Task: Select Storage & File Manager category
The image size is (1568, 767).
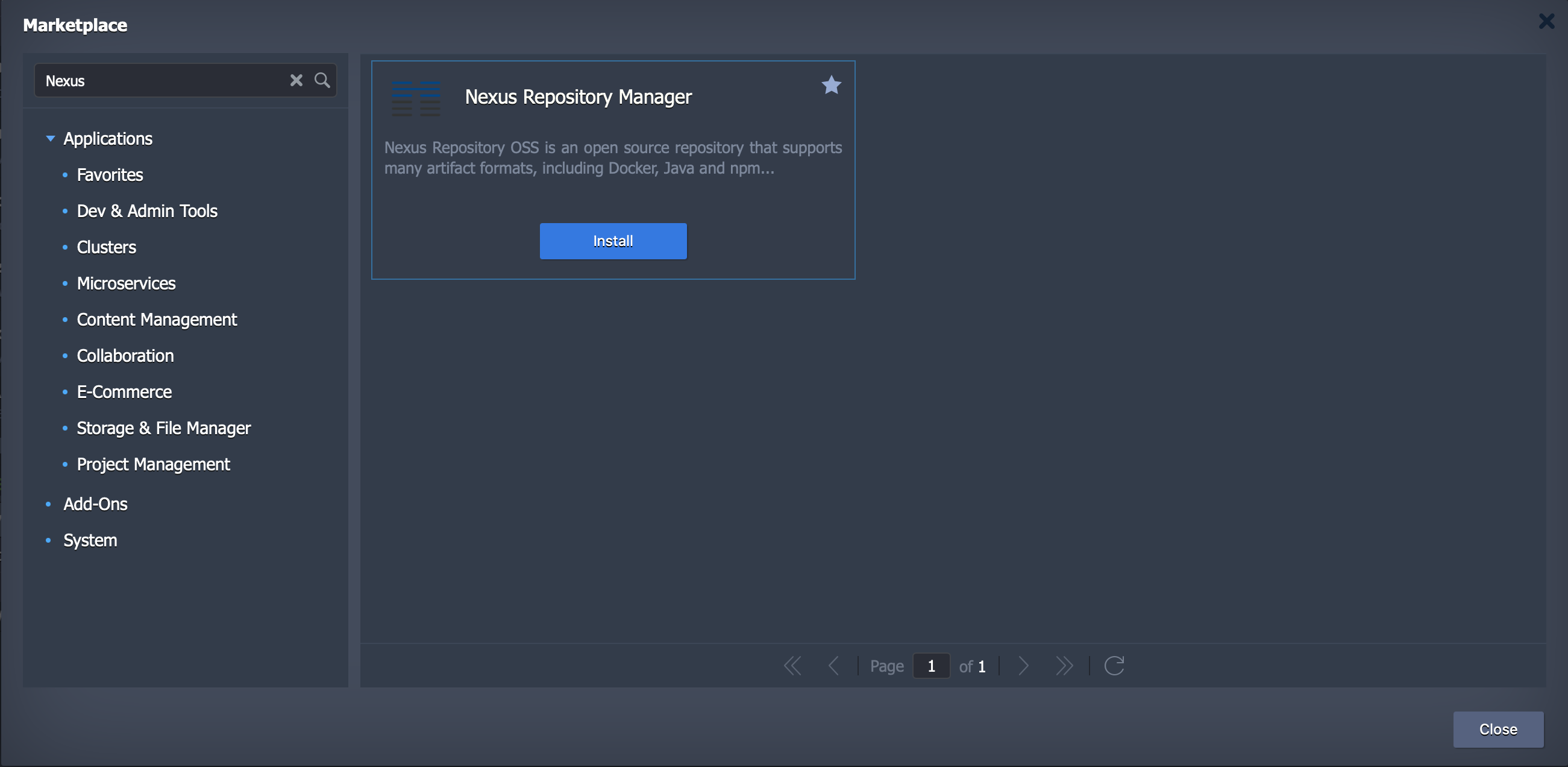Action: tap(163, 428)
